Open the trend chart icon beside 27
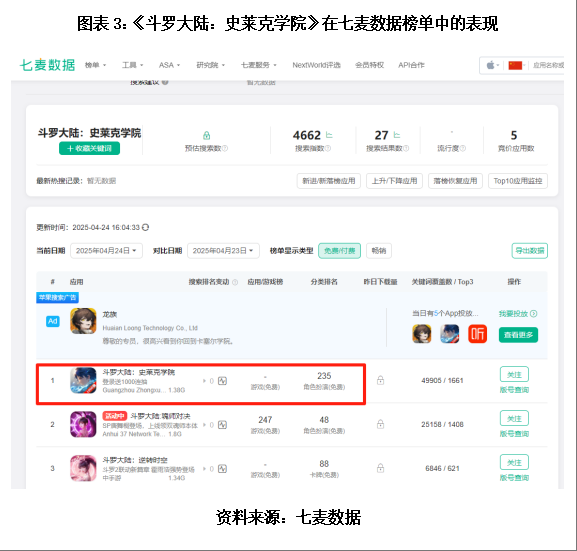Image resolution: width=577 pixels, height=551 pixels. click(x=397, y=135)
